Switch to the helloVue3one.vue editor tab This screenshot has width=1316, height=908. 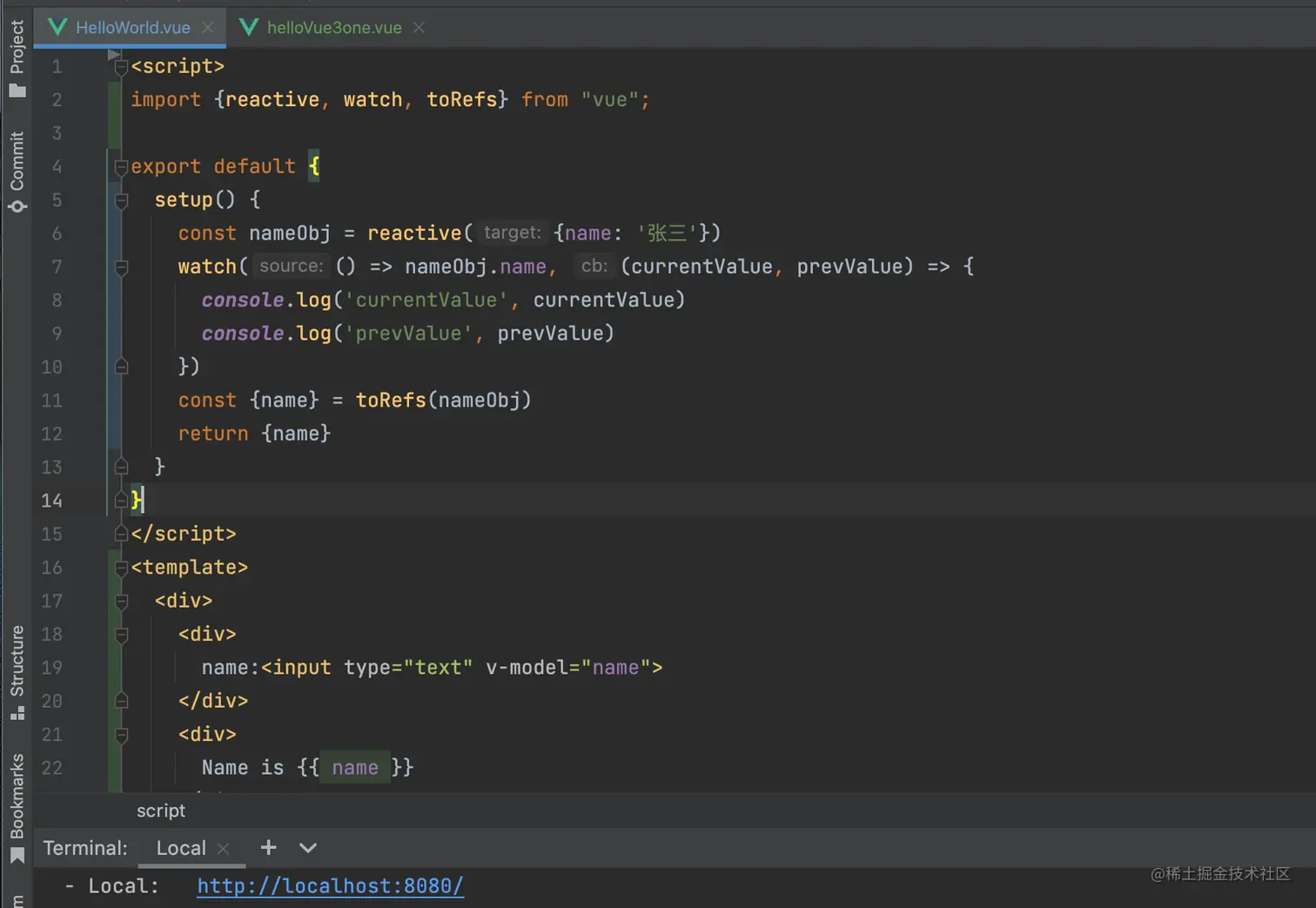coord(334,28)
